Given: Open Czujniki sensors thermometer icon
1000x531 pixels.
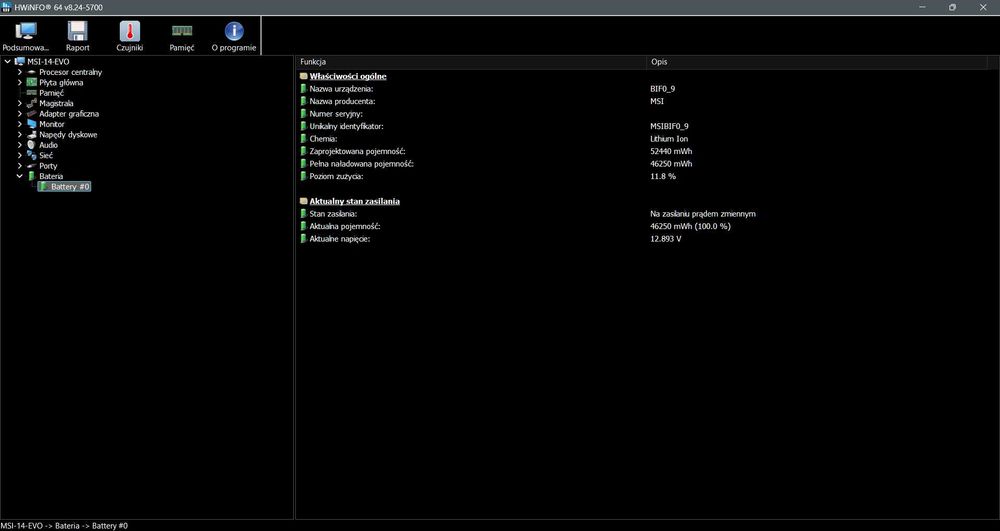Looking at the screenshot, I should 129,31.
